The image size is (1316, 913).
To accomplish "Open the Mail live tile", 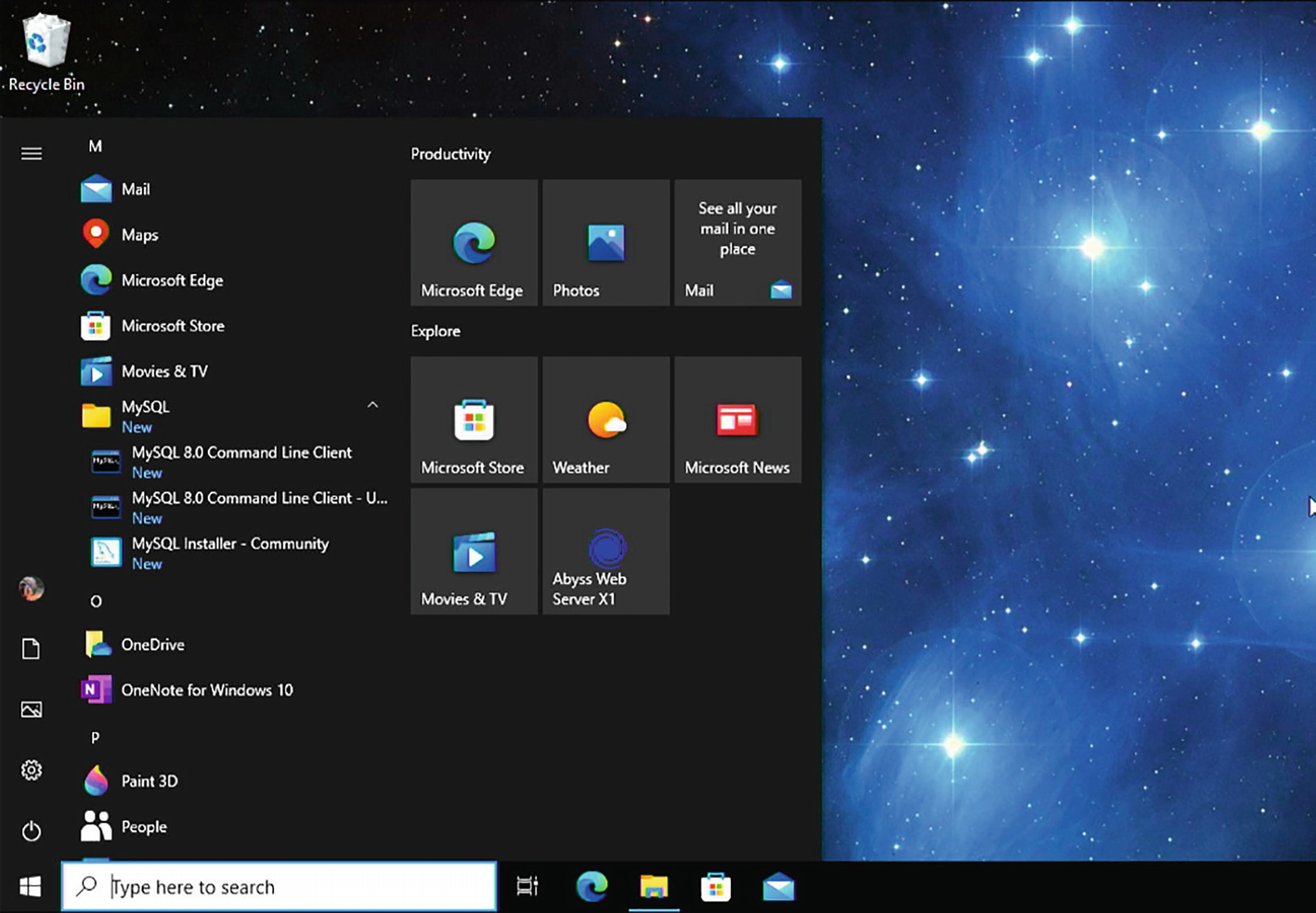I will pyautogui.click(x=737, y=242).
